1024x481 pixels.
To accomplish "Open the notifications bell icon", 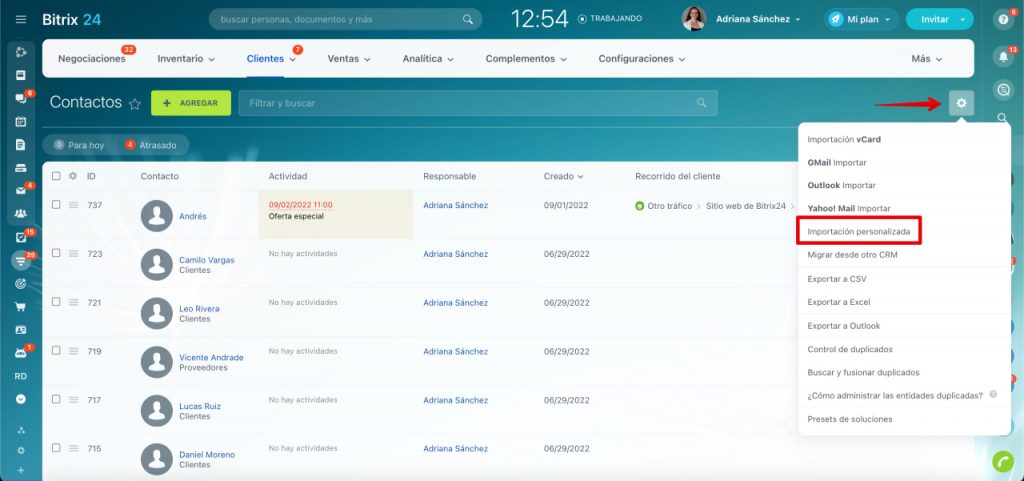I will (1003, 56).
